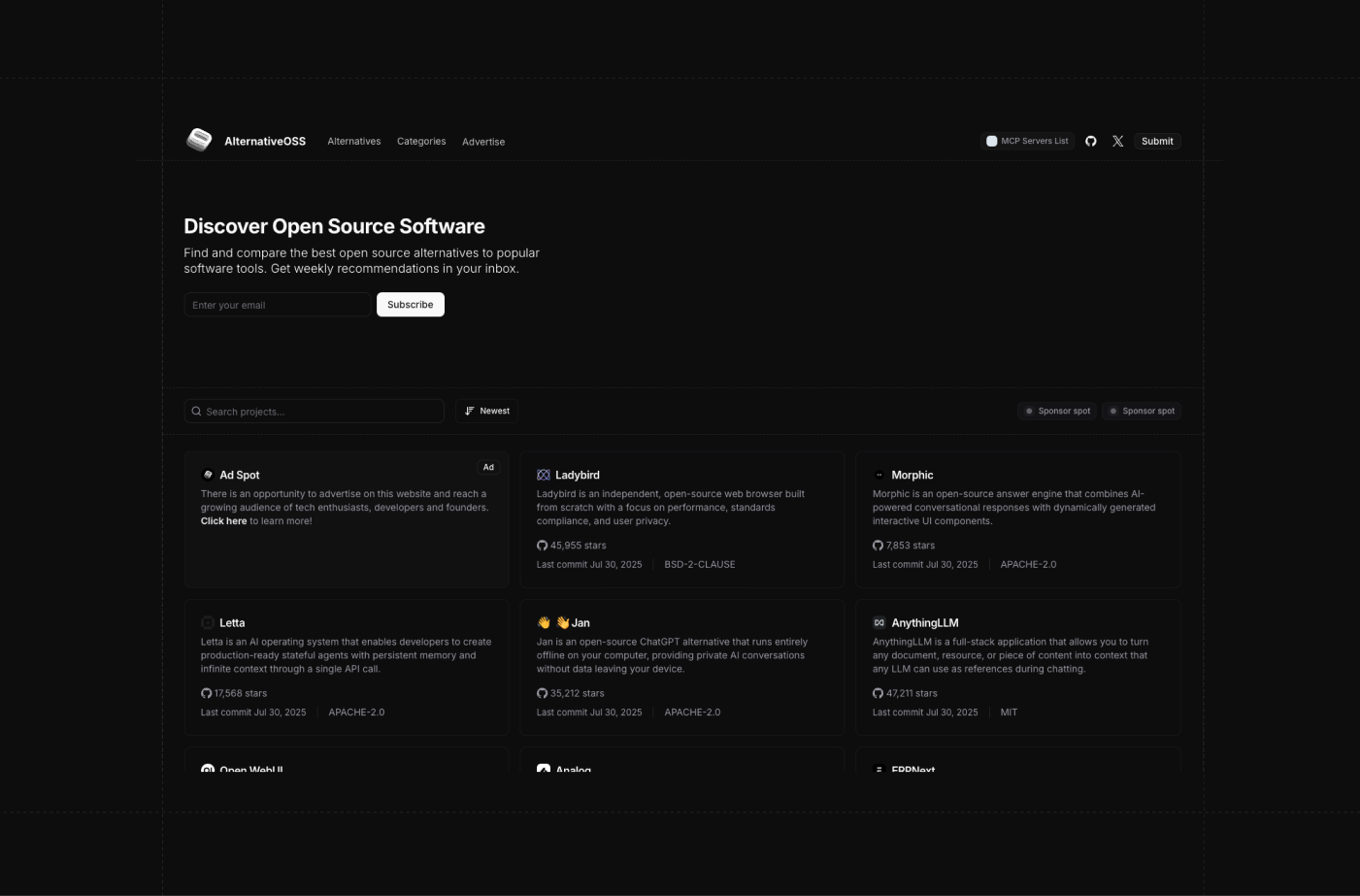Click GitHub icon beside 7,853 stars
1360x896 pixels.
coord(878,546)
